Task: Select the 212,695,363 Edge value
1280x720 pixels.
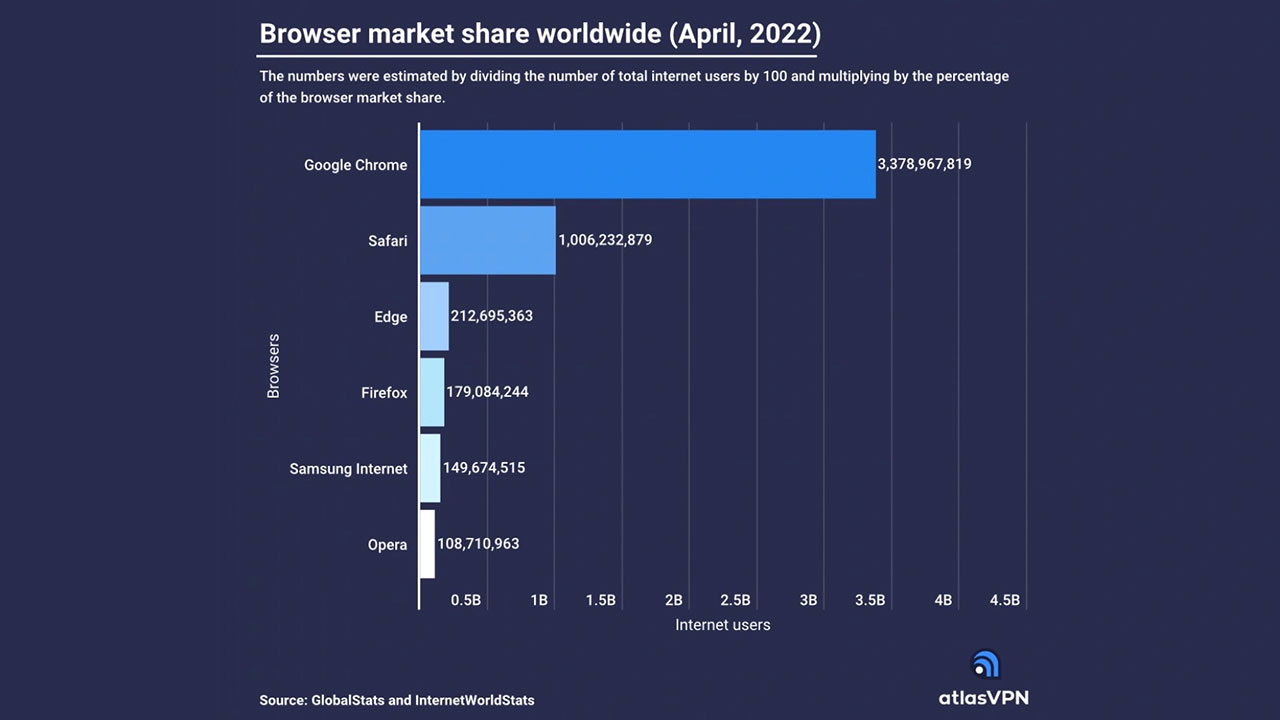Action: (x=492, y=316)
